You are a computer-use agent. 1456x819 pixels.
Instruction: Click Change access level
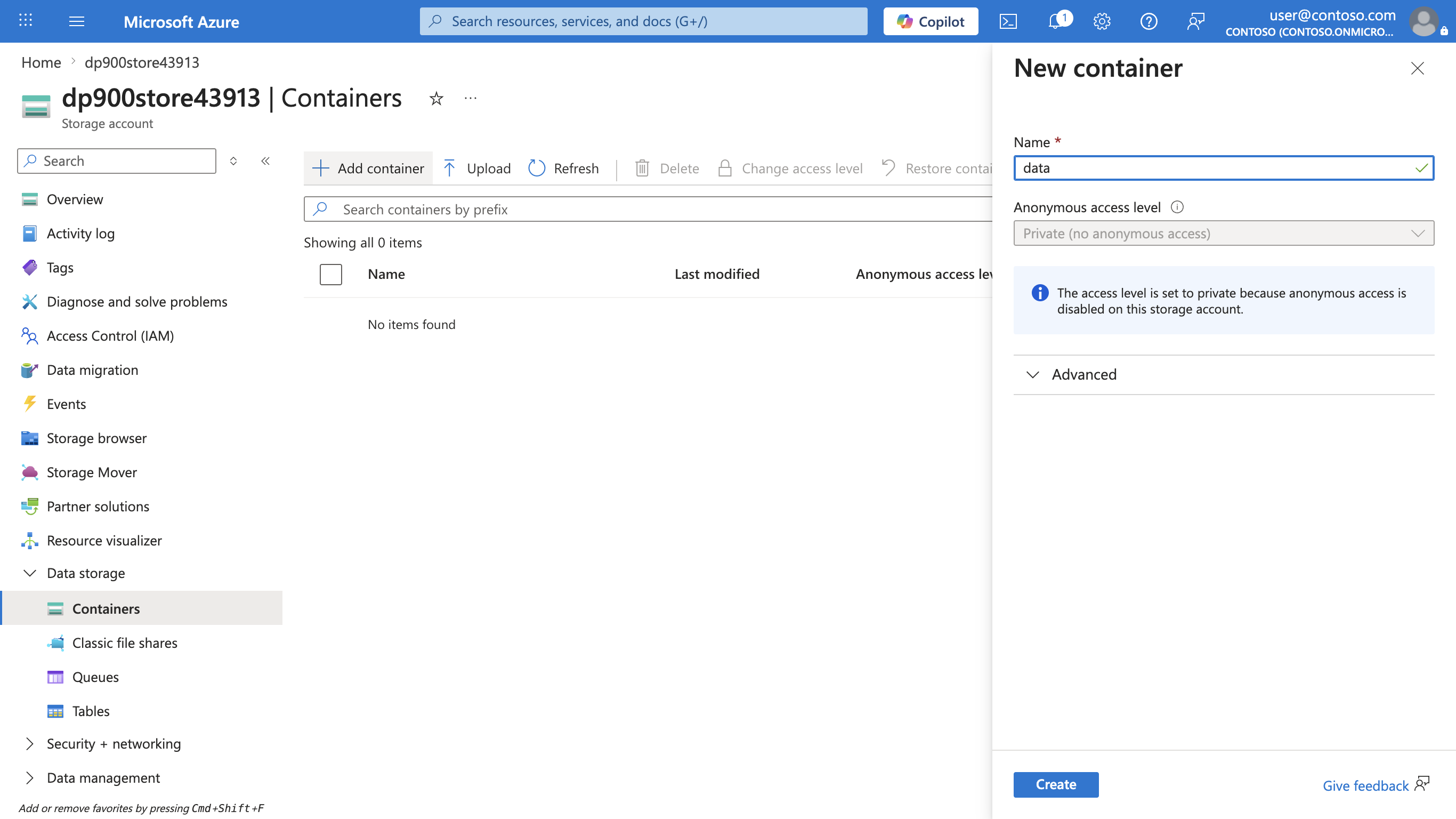[x=790, y=168]
